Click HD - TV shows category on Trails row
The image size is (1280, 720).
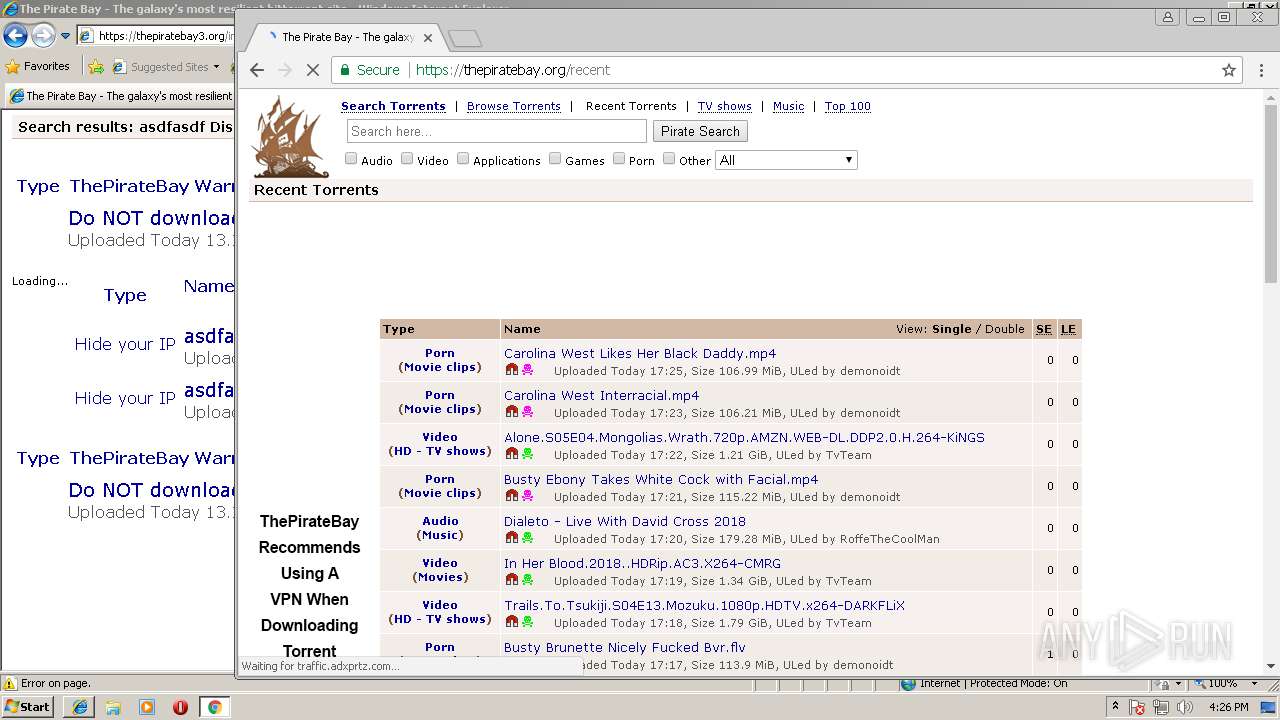coord(440,619)
